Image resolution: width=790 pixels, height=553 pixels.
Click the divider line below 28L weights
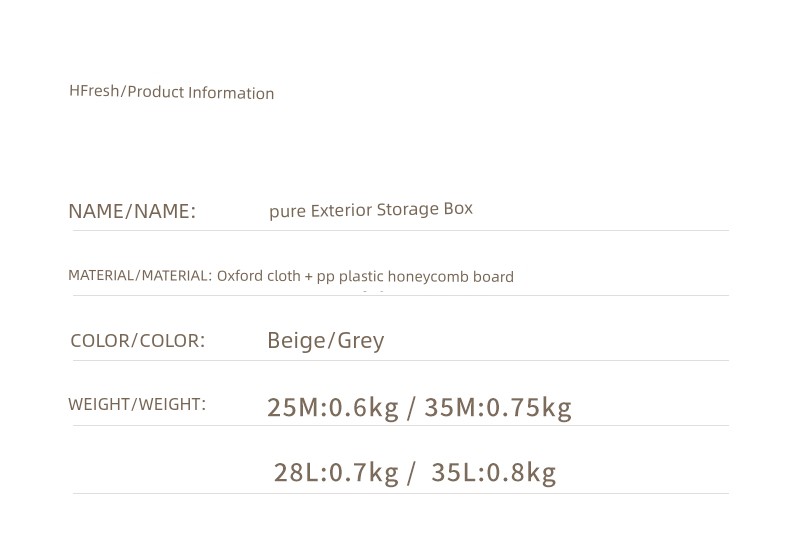(x=401, y=493)
